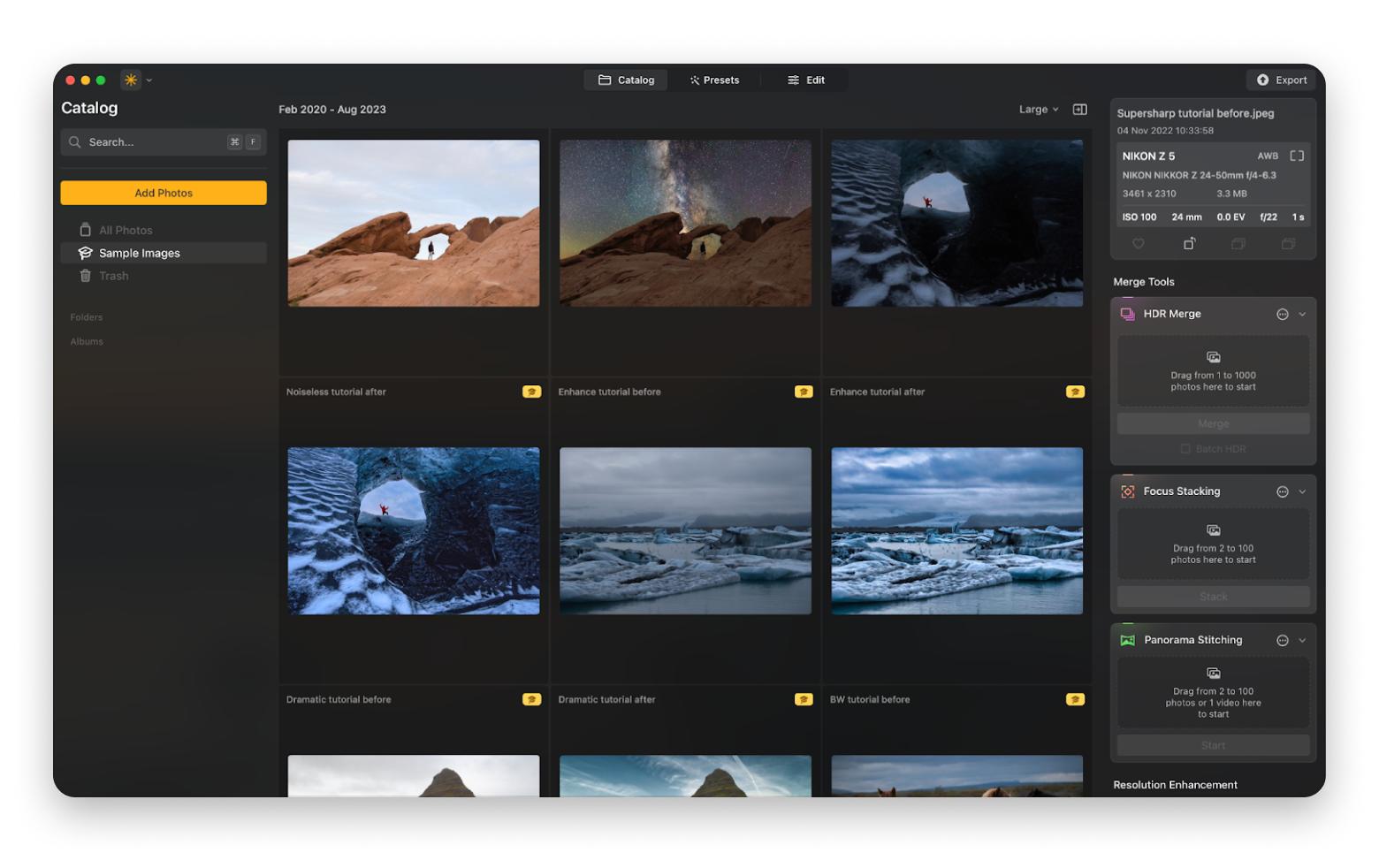
Task: Click Trash in the catalog sidebar
Action: click(x=113, y=276)
